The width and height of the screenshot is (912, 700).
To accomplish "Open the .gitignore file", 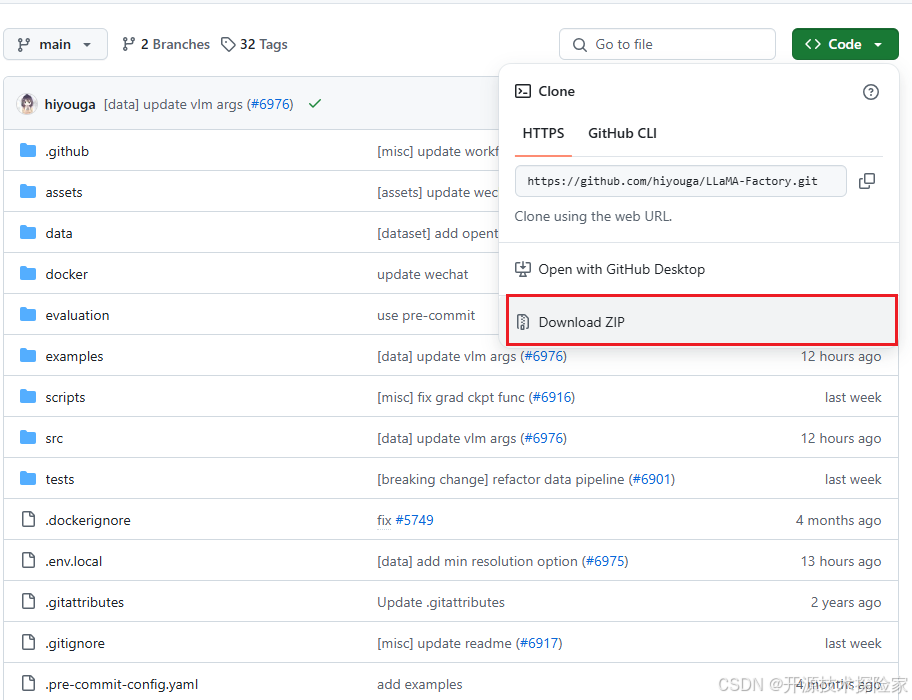I will [75, 643].
